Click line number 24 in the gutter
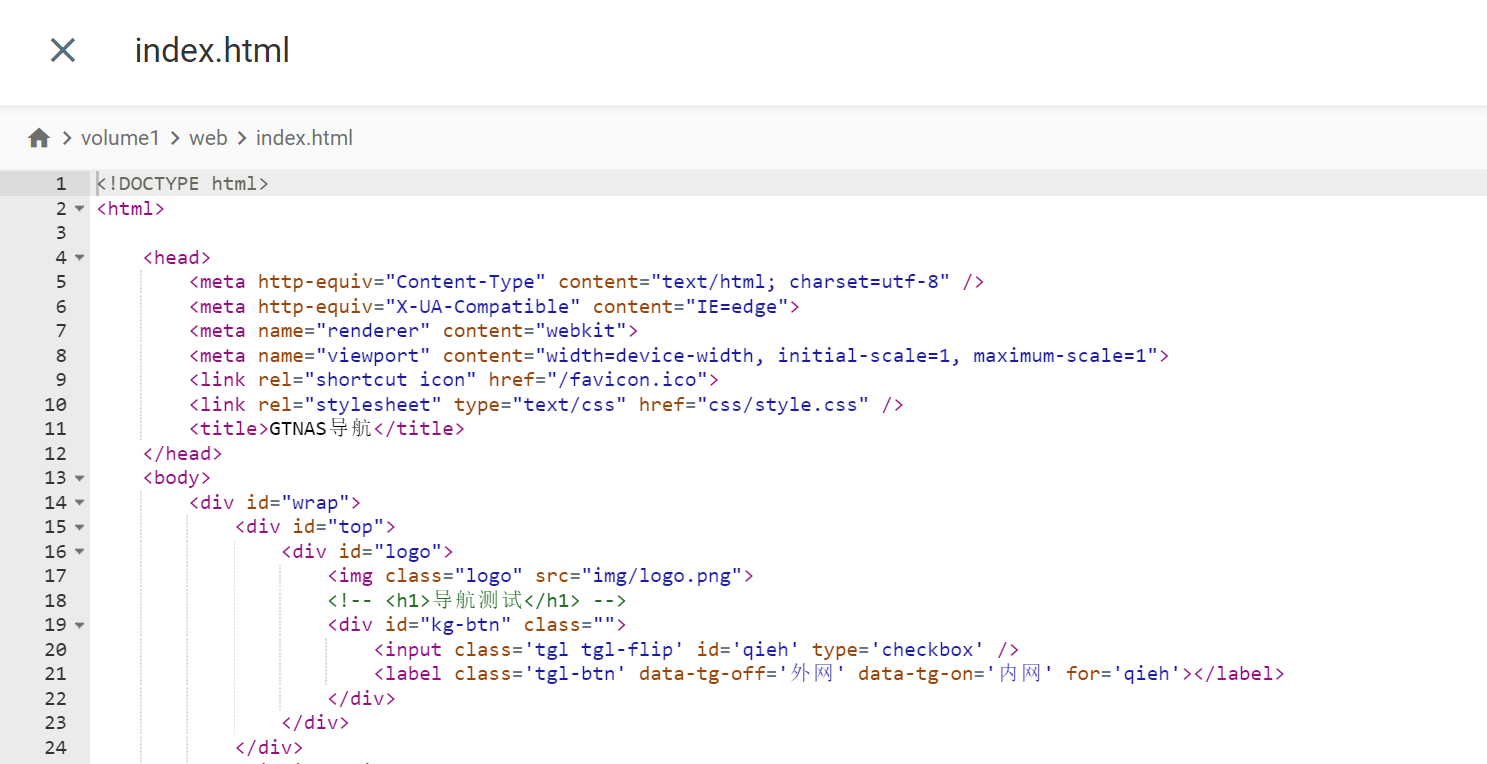Screen dimensions: 1487x764 point(55,747)
